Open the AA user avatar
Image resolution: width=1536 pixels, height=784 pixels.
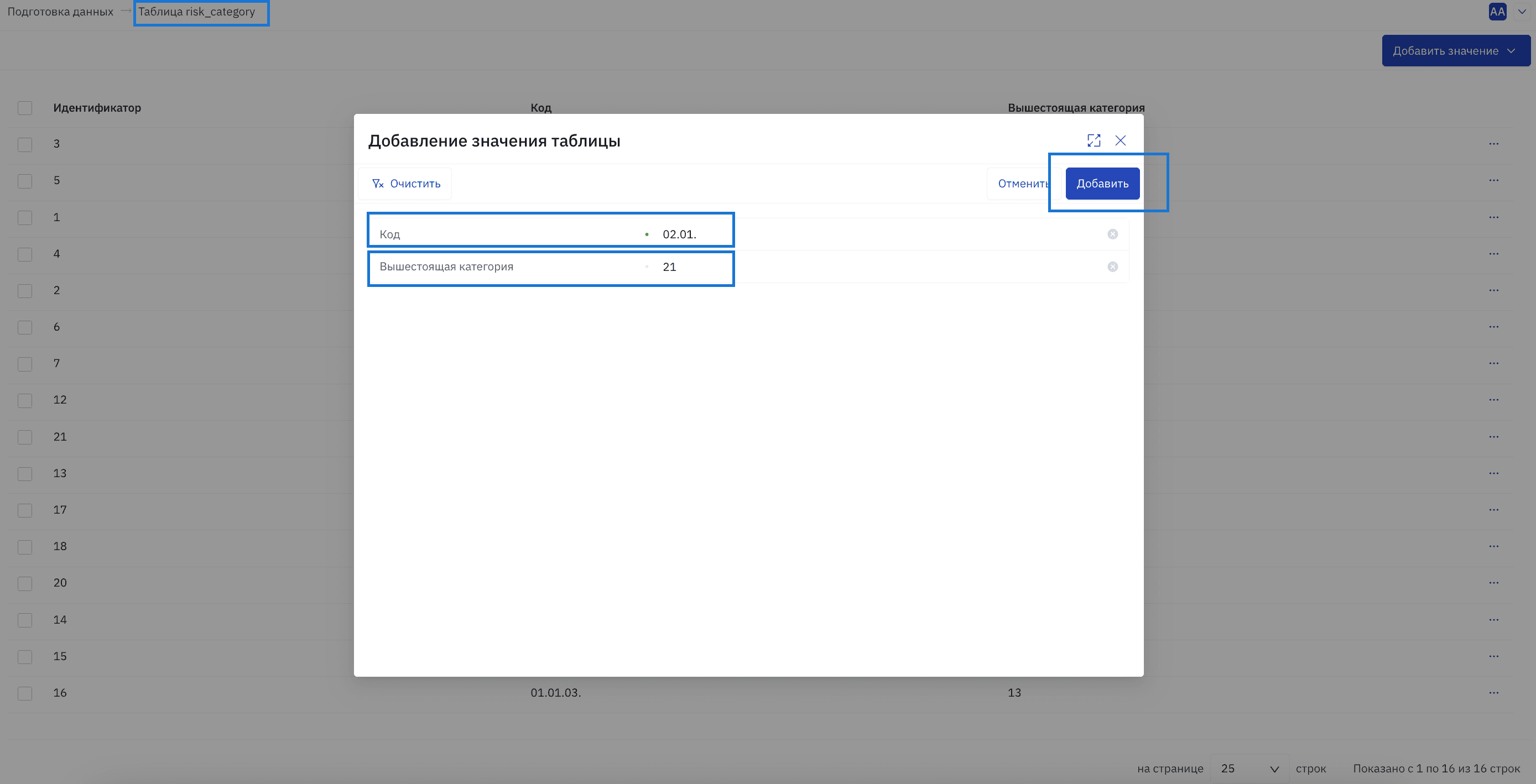click(x=1497, y=11)
